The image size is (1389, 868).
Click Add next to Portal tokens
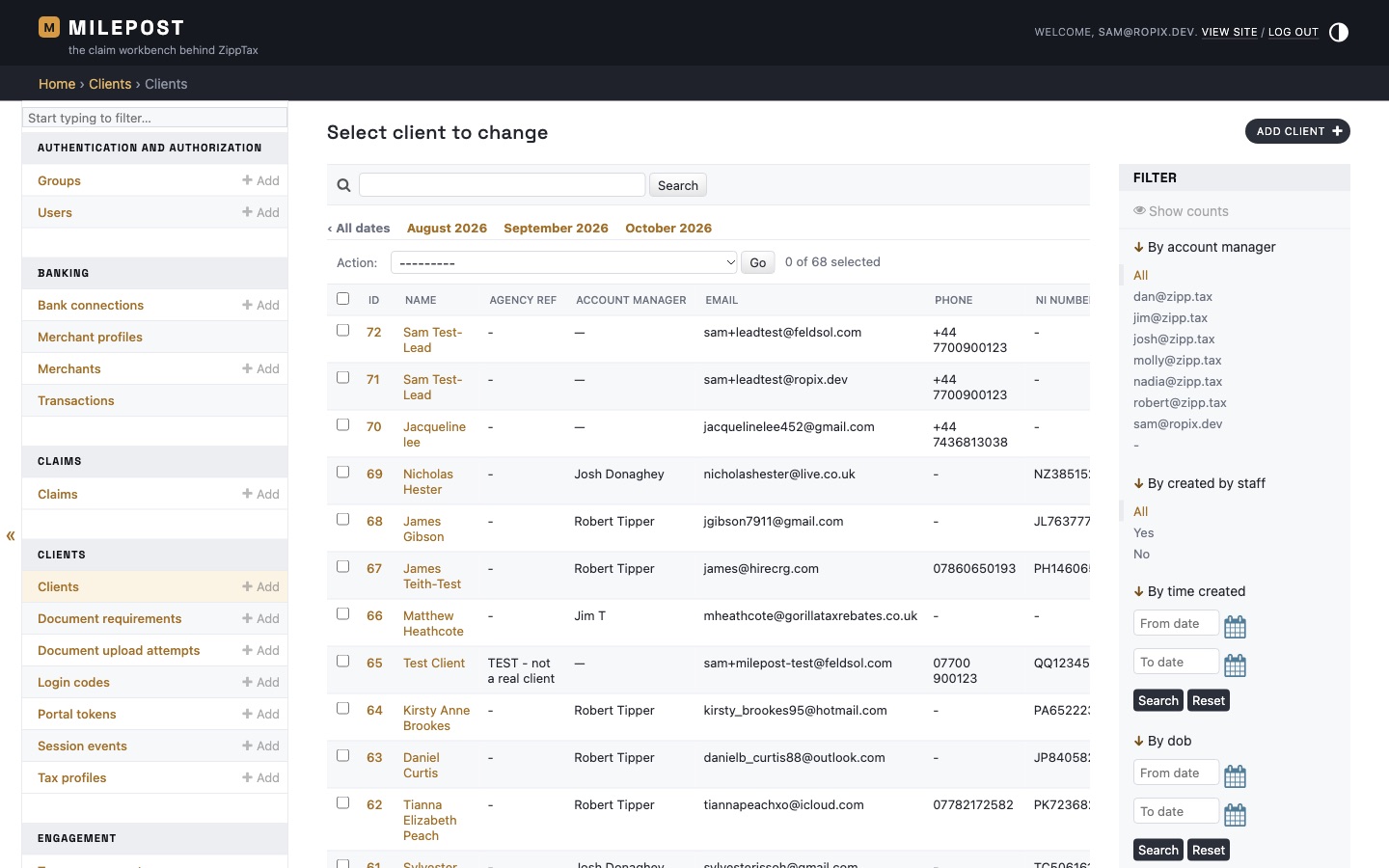coord(260,714)
